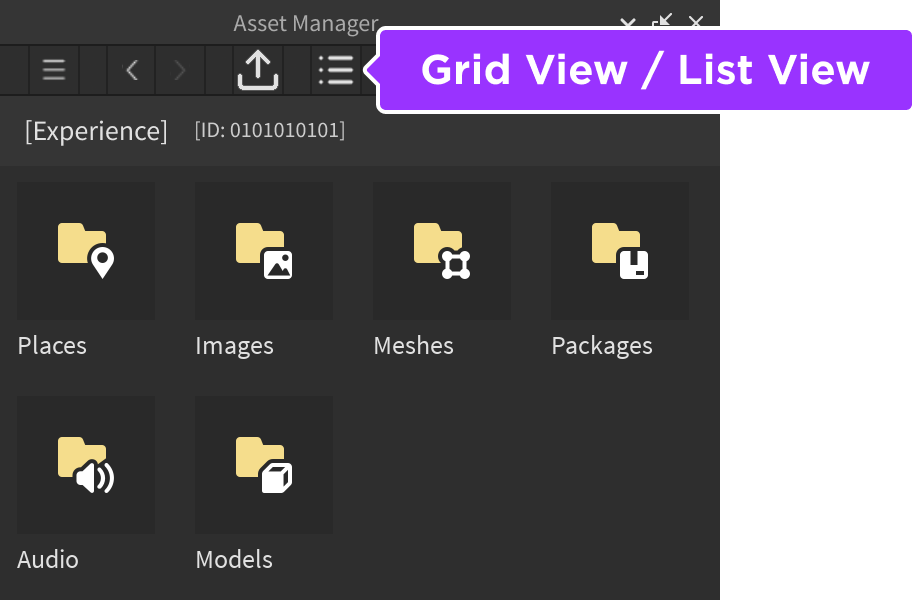
Task: Navigate forward in Asset Manager
Action: click(180, 70)
